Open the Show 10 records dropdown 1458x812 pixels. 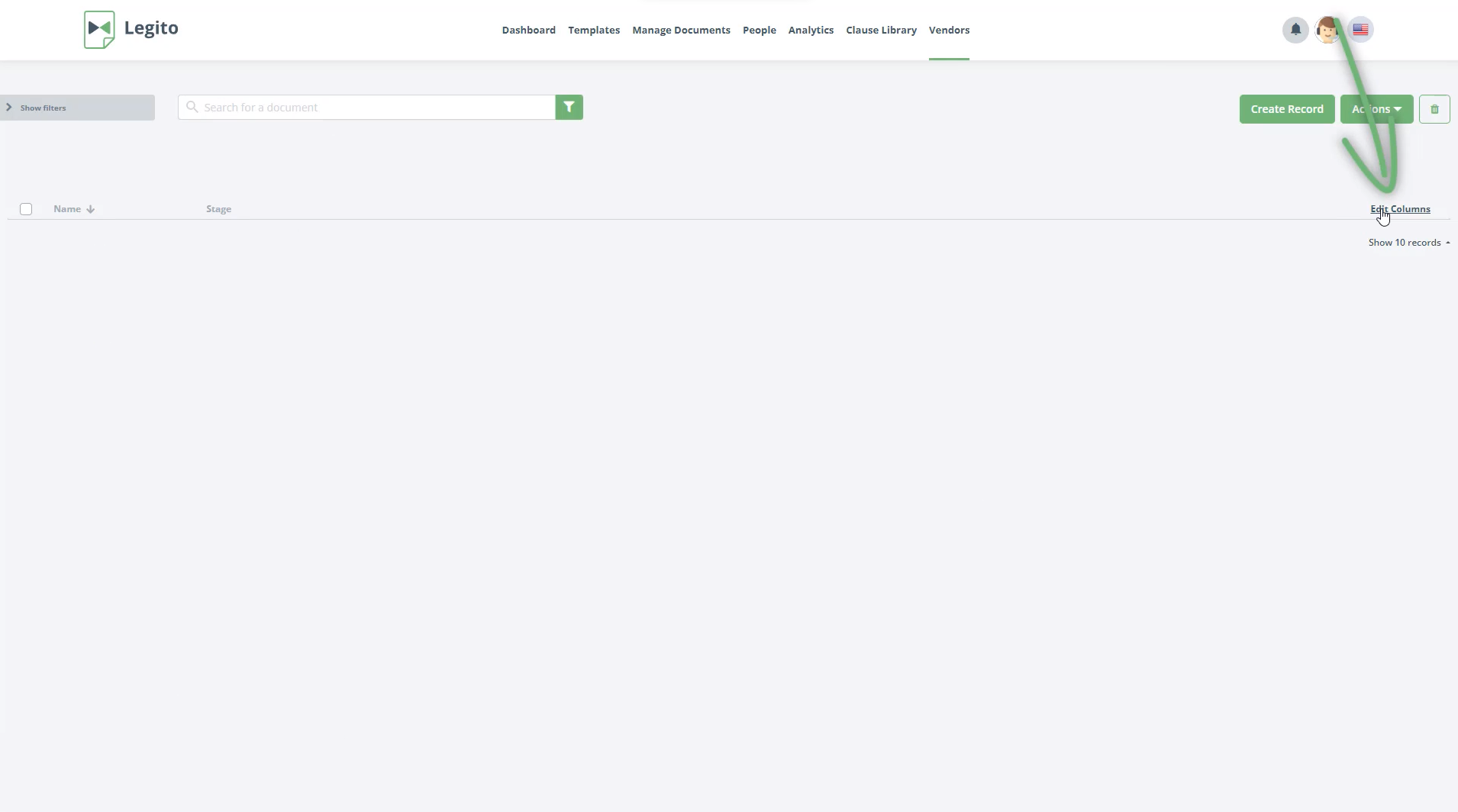click(x=1408, y=243)
